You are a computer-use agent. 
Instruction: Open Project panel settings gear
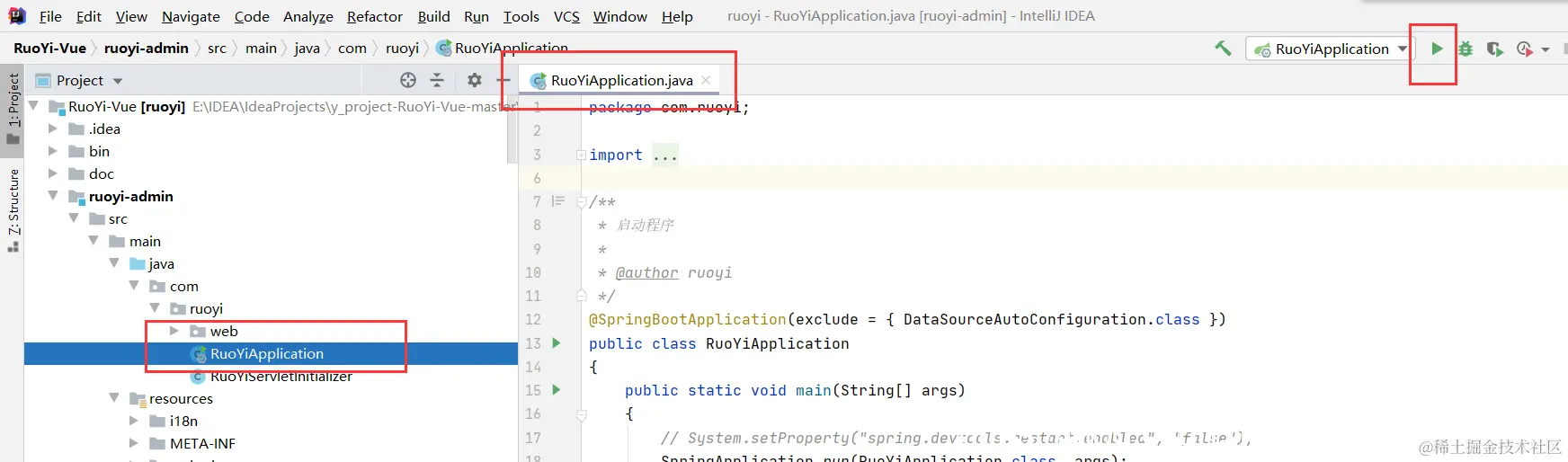475,80
